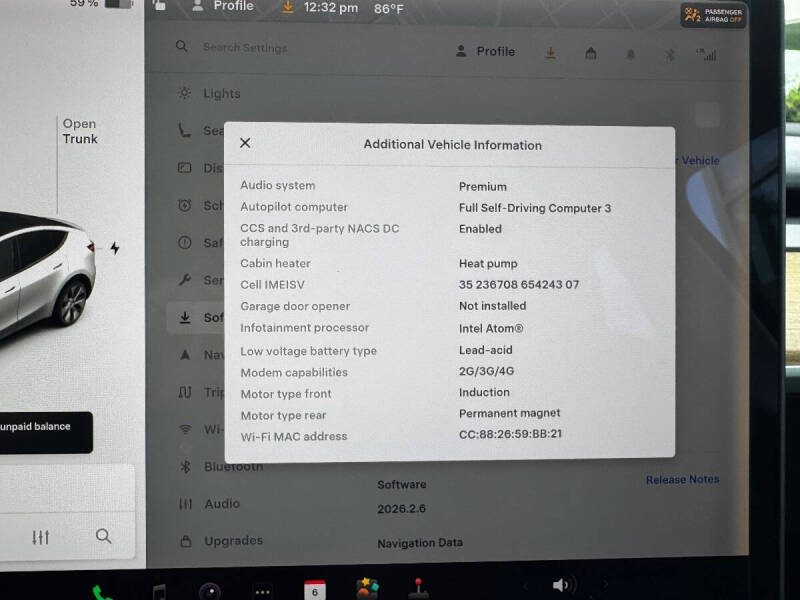Tap the Navigation Data label
This screenshot has width=800, height=600.
click(x=420, y=543)
